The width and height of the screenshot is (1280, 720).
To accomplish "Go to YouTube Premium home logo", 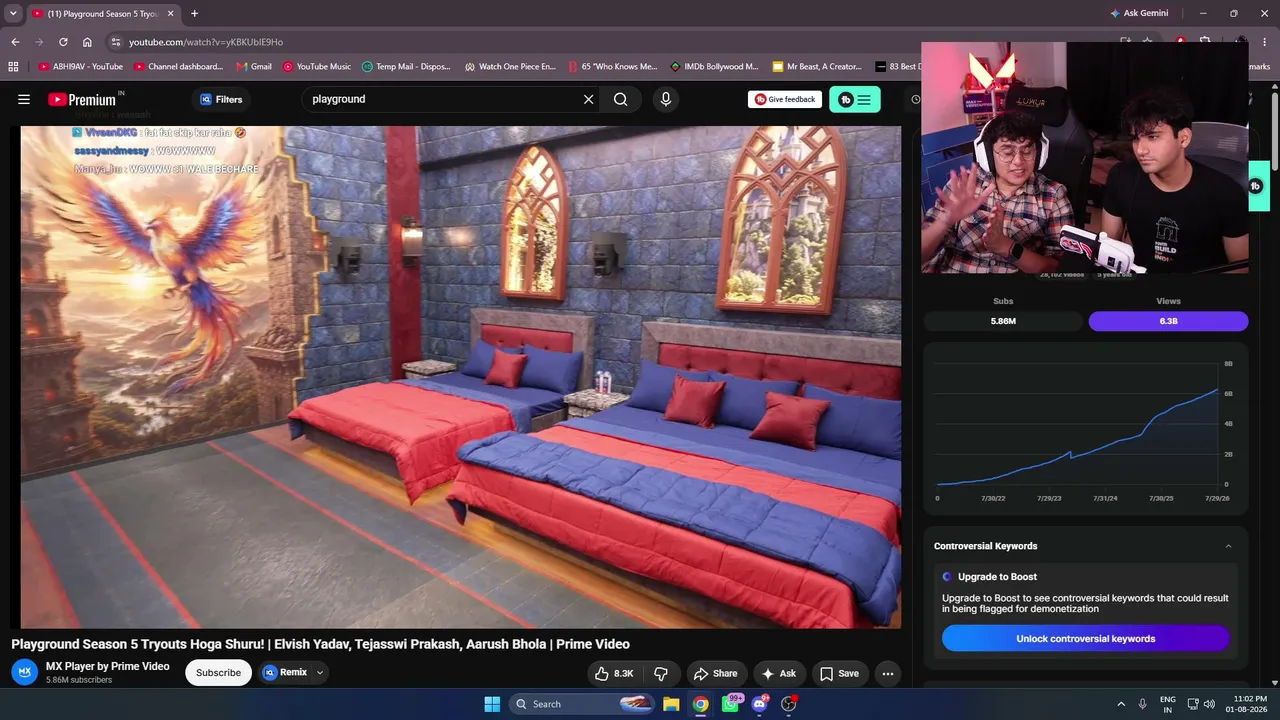I will point(82,99).
